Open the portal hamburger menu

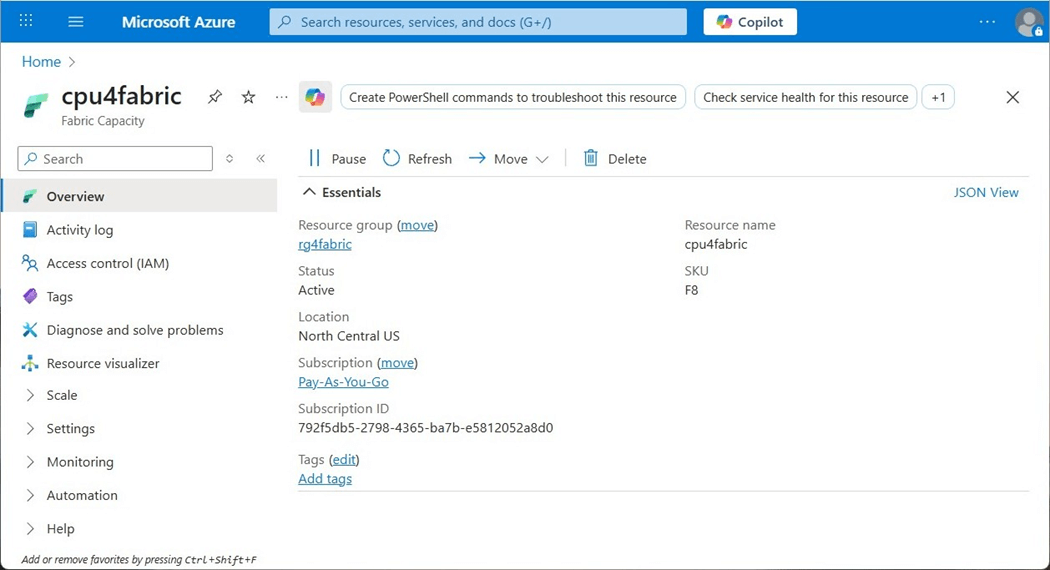[x=75, y=22]
